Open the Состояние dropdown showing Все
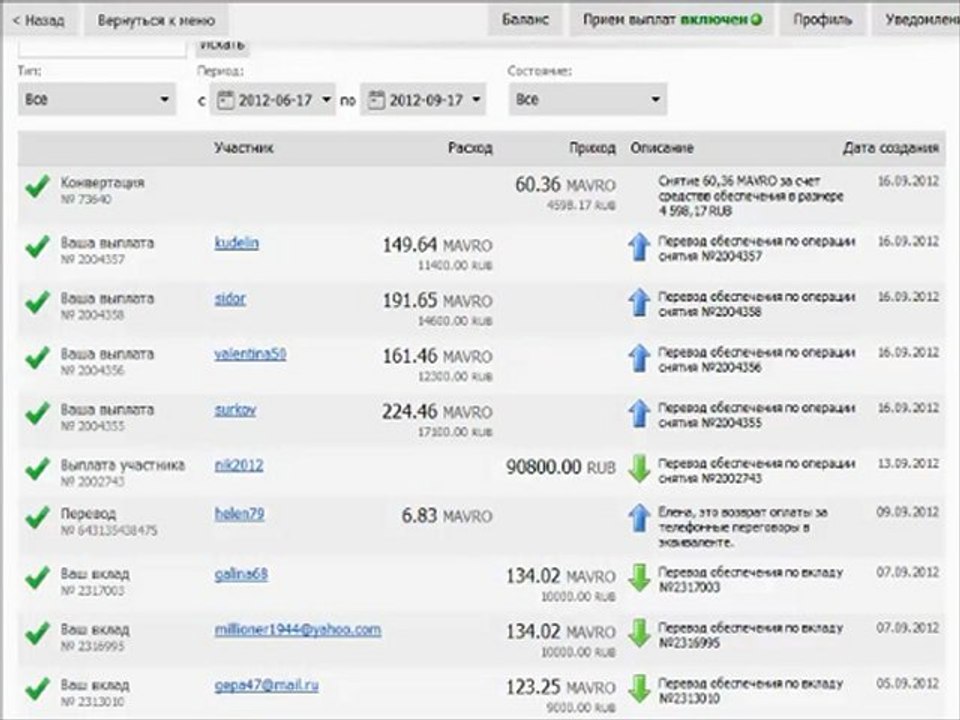The width and height of the screenshot is (960, 720). 587,99
